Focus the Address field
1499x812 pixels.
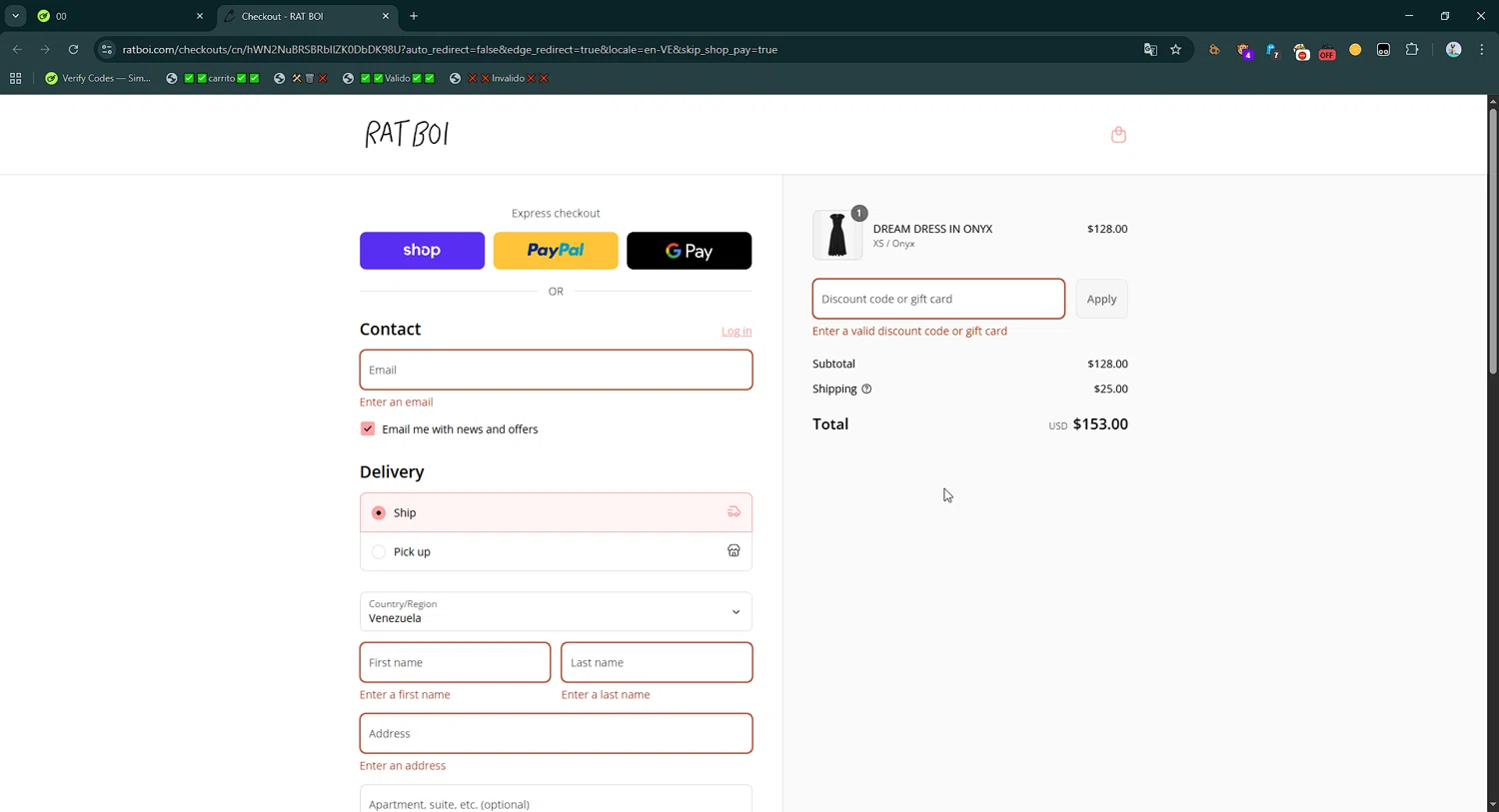point(556,733)
